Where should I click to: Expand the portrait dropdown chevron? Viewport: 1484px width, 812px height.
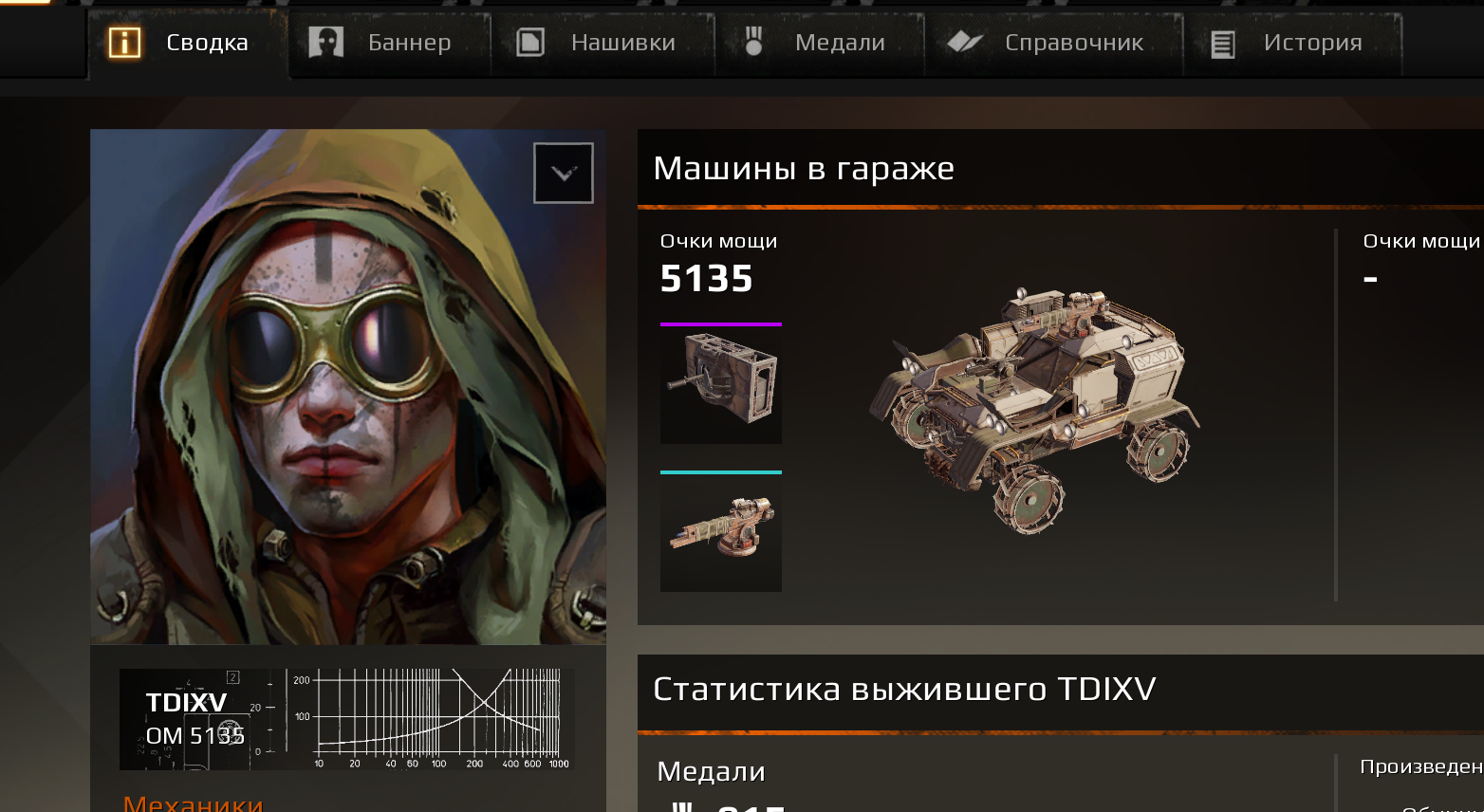coord(564,173)
